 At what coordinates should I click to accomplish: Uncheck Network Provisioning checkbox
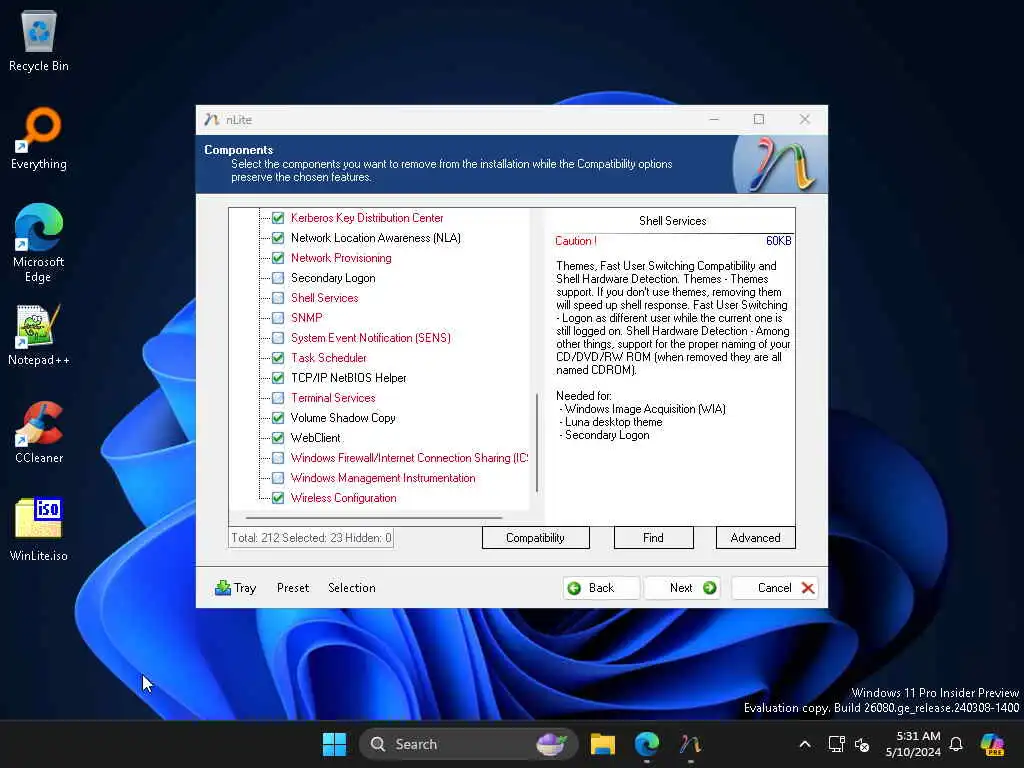pyautogui.click(x=278, y=258)
